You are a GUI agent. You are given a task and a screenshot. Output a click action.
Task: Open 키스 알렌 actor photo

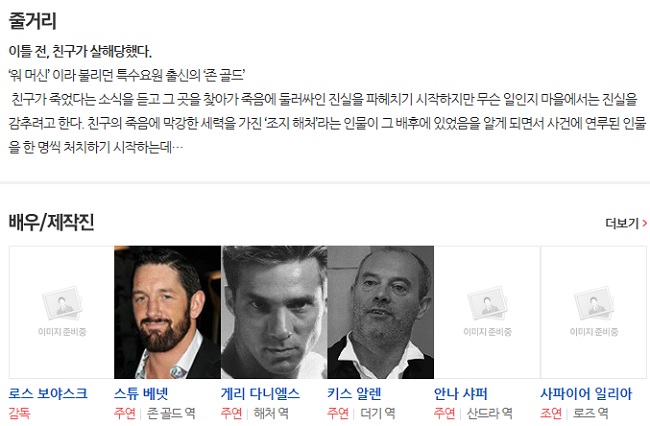381,312
